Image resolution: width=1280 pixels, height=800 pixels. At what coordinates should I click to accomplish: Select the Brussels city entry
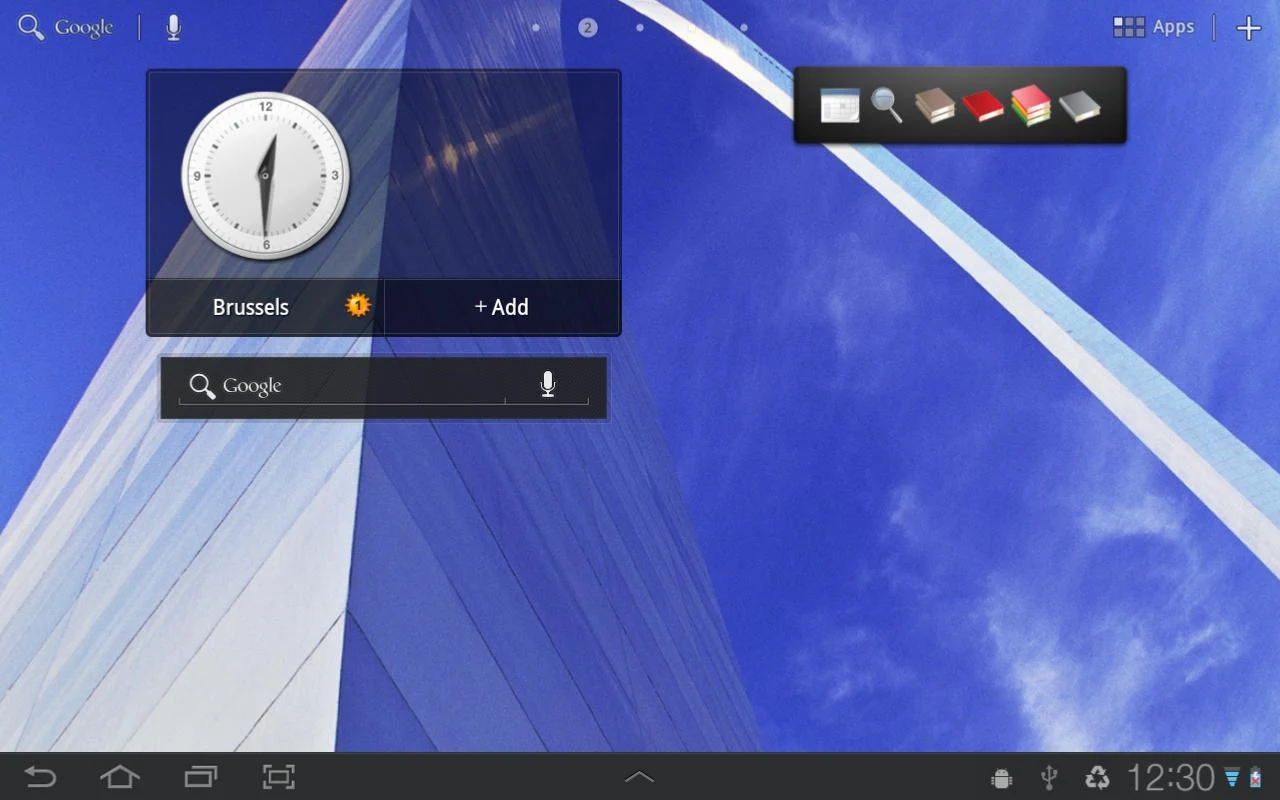pos(251,307)
